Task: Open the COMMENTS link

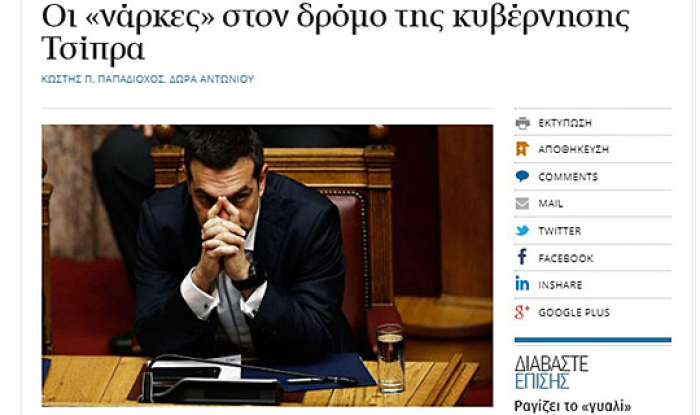Action: click(x=568, y=177)
